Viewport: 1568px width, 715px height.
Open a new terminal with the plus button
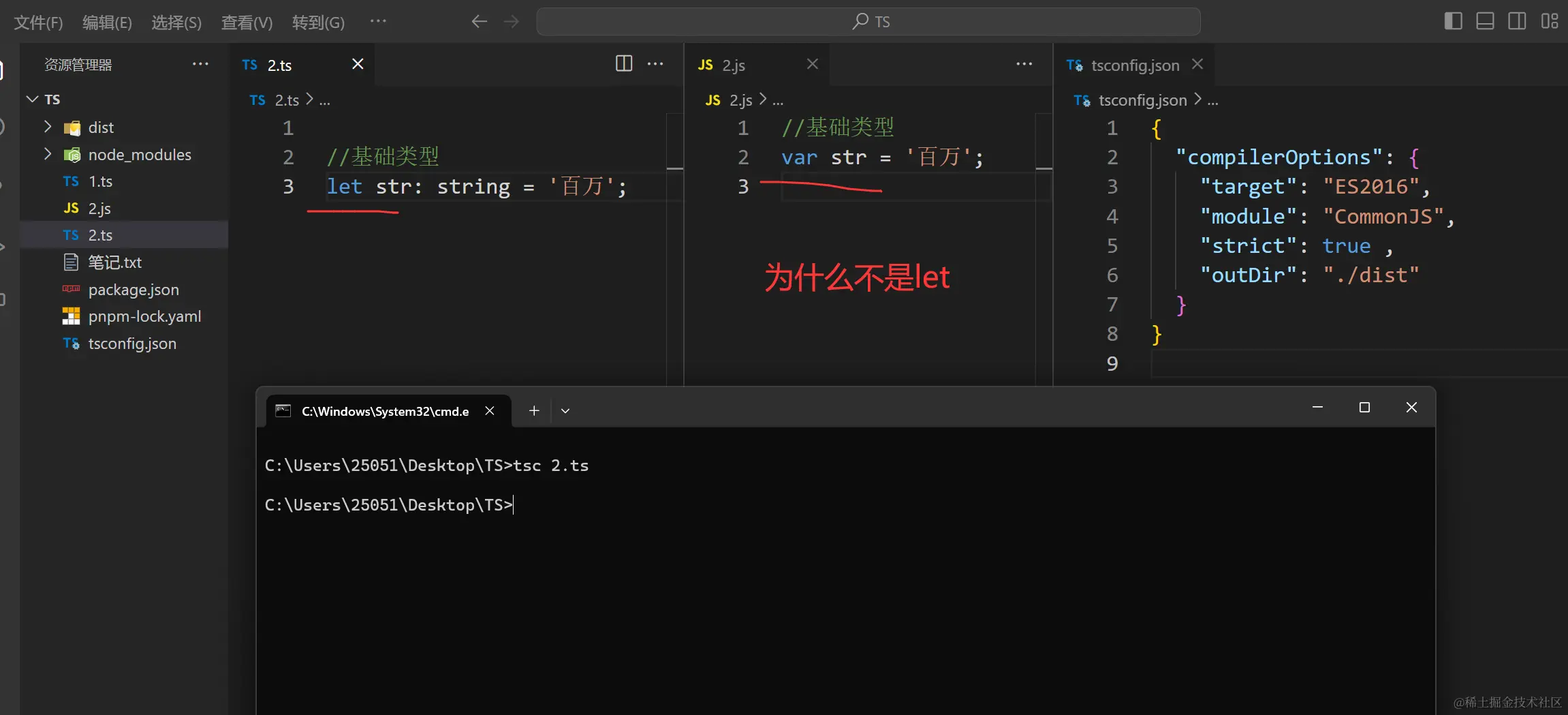[x=533, y=410]
